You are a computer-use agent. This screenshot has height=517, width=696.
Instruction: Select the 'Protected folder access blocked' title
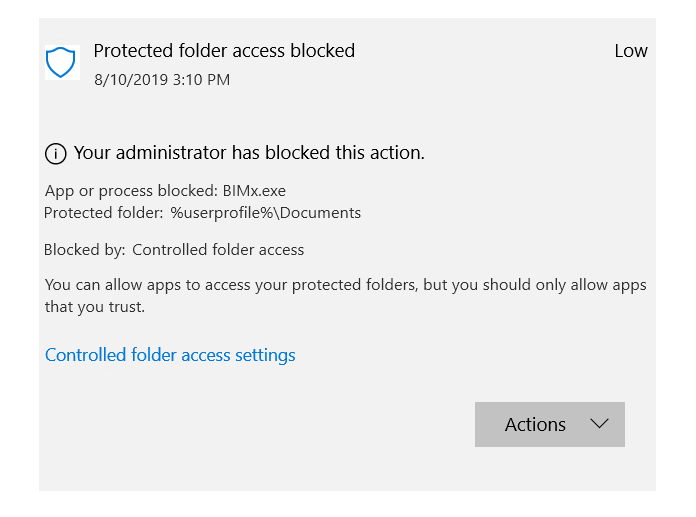click(x=224, y=51)
